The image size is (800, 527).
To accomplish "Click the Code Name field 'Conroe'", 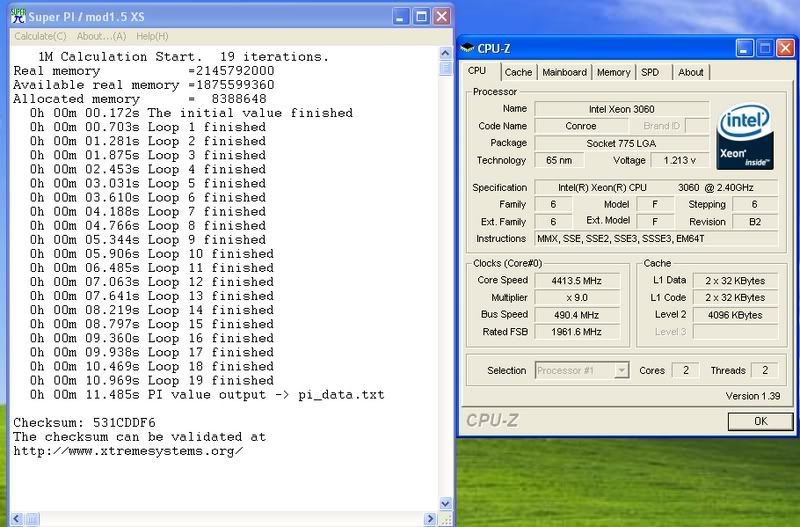I will (581, 126).
